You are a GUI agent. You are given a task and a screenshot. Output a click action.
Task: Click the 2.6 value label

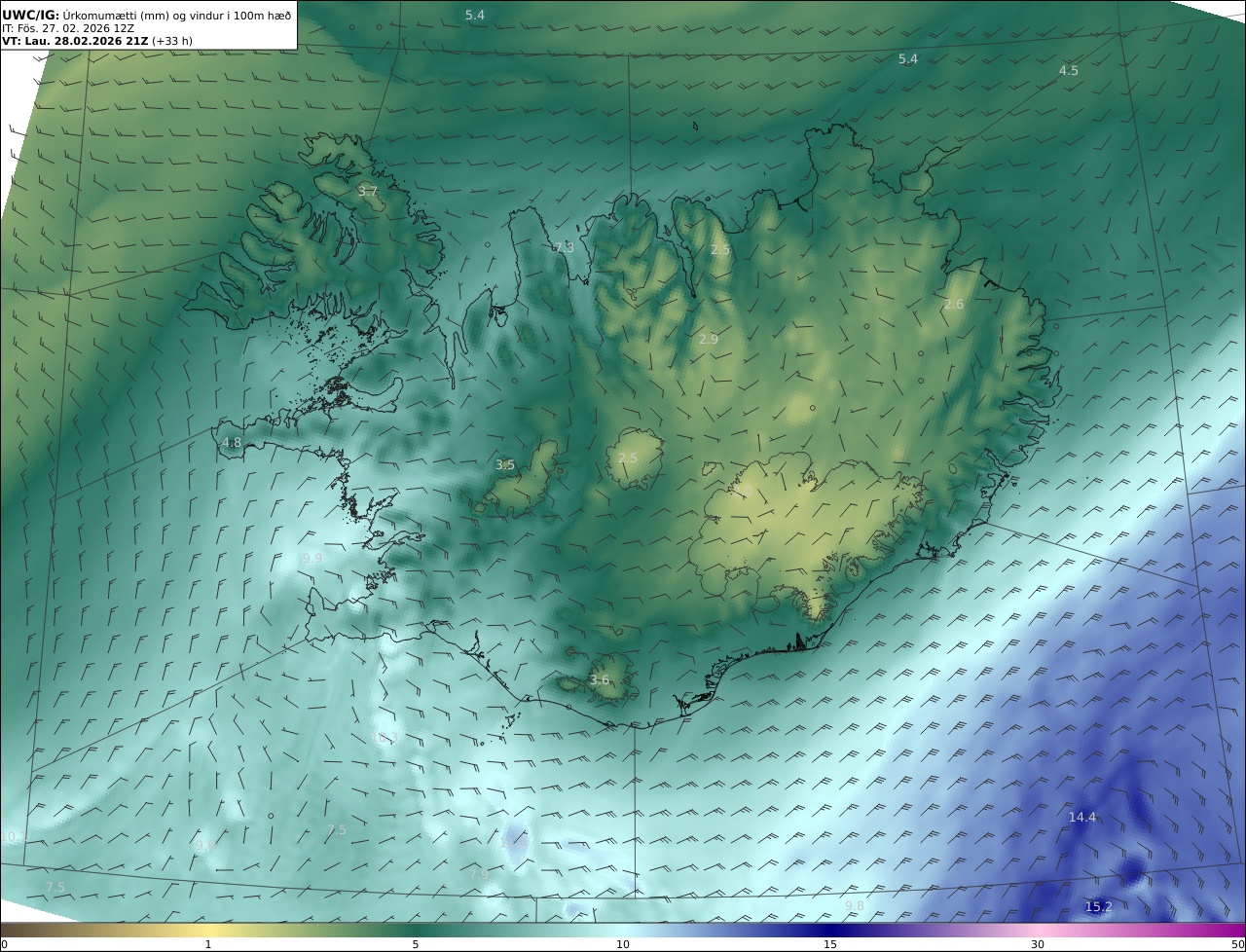pyautogui.click(x=954, y=305)
